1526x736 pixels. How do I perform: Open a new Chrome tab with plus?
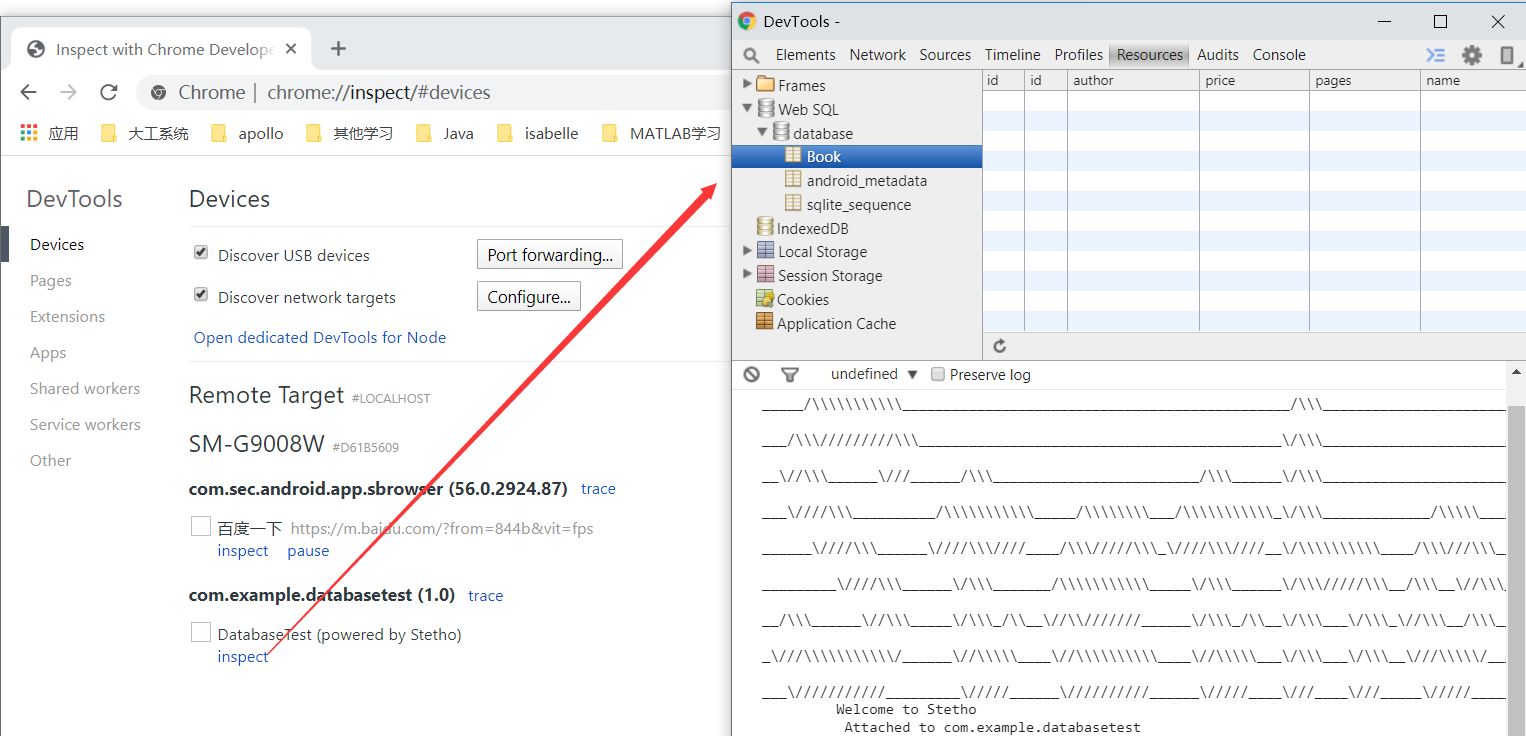click(x=338, y=48)
